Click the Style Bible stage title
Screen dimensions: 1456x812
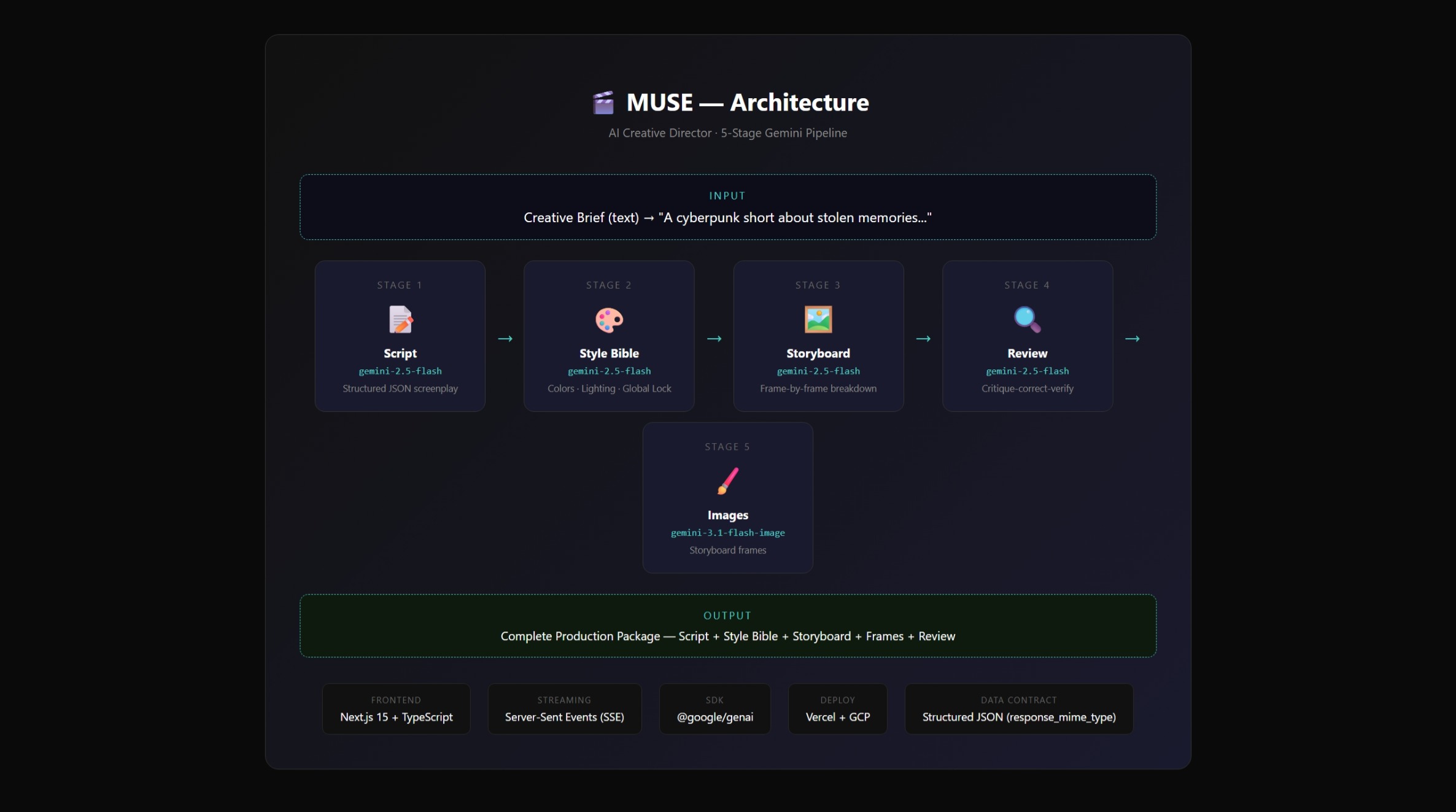coord(609,354)
